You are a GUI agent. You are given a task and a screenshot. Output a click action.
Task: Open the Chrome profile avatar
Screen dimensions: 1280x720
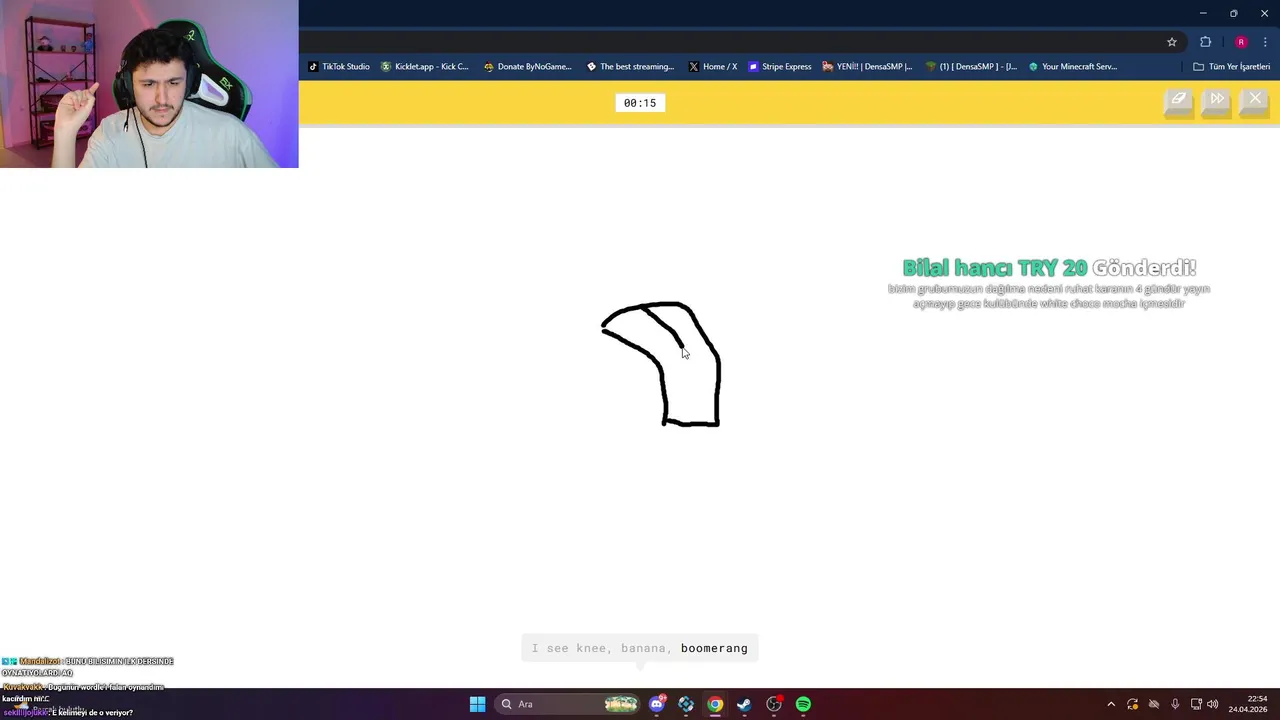(1241, 42)
